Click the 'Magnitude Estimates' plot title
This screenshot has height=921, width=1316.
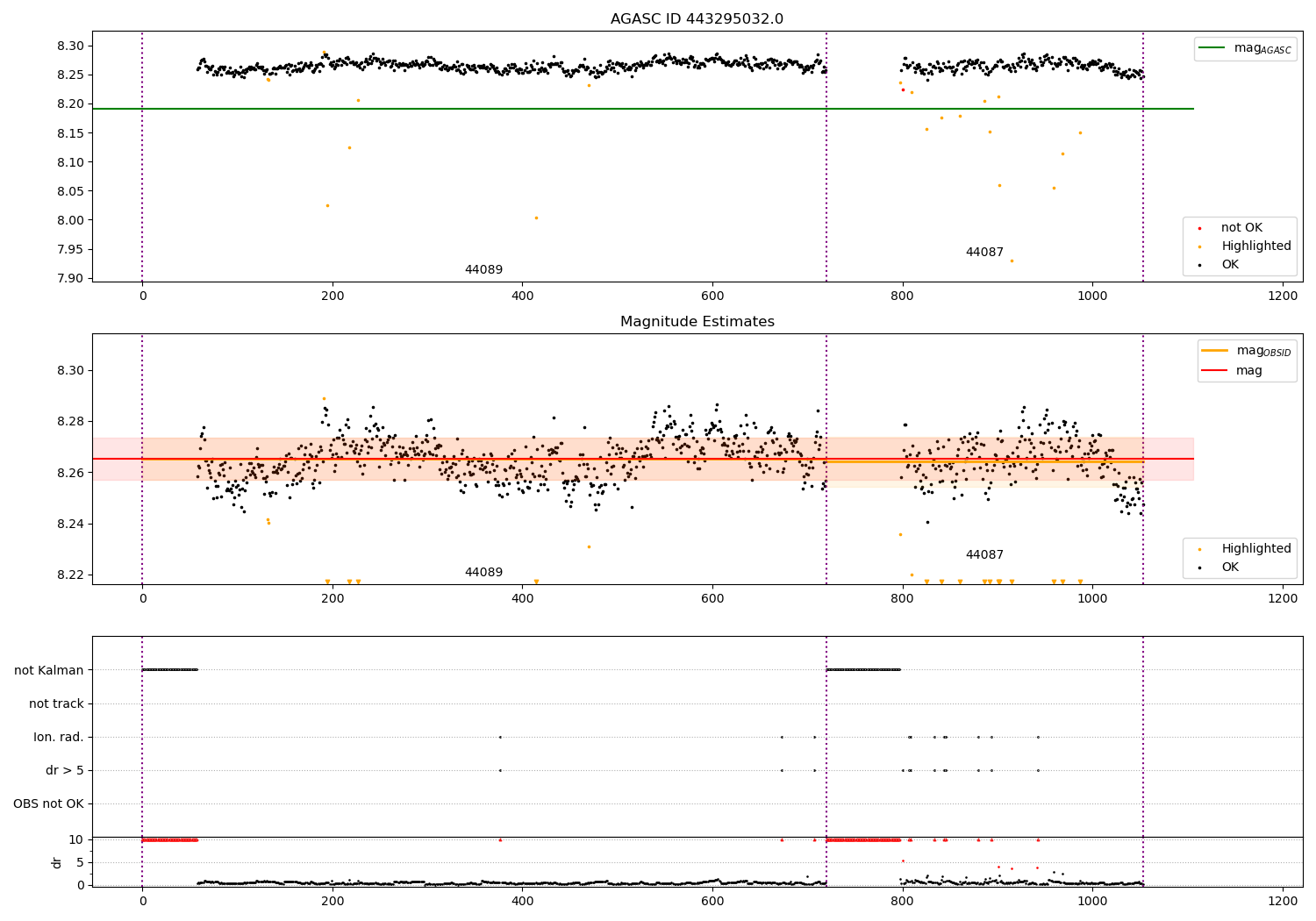(x=697, y=322)
